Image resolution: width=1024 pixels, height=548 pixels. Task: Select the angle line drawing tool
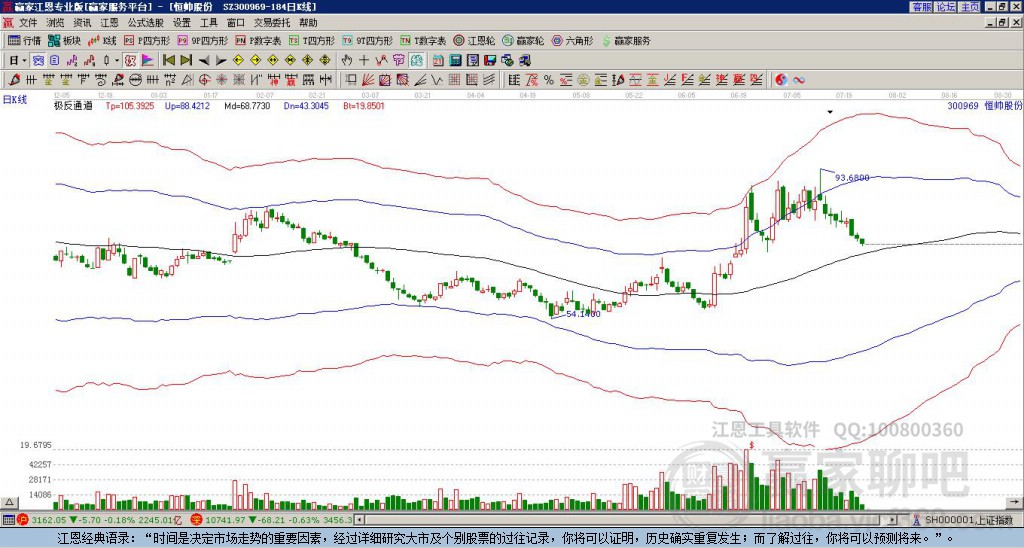tap(419, 80)
